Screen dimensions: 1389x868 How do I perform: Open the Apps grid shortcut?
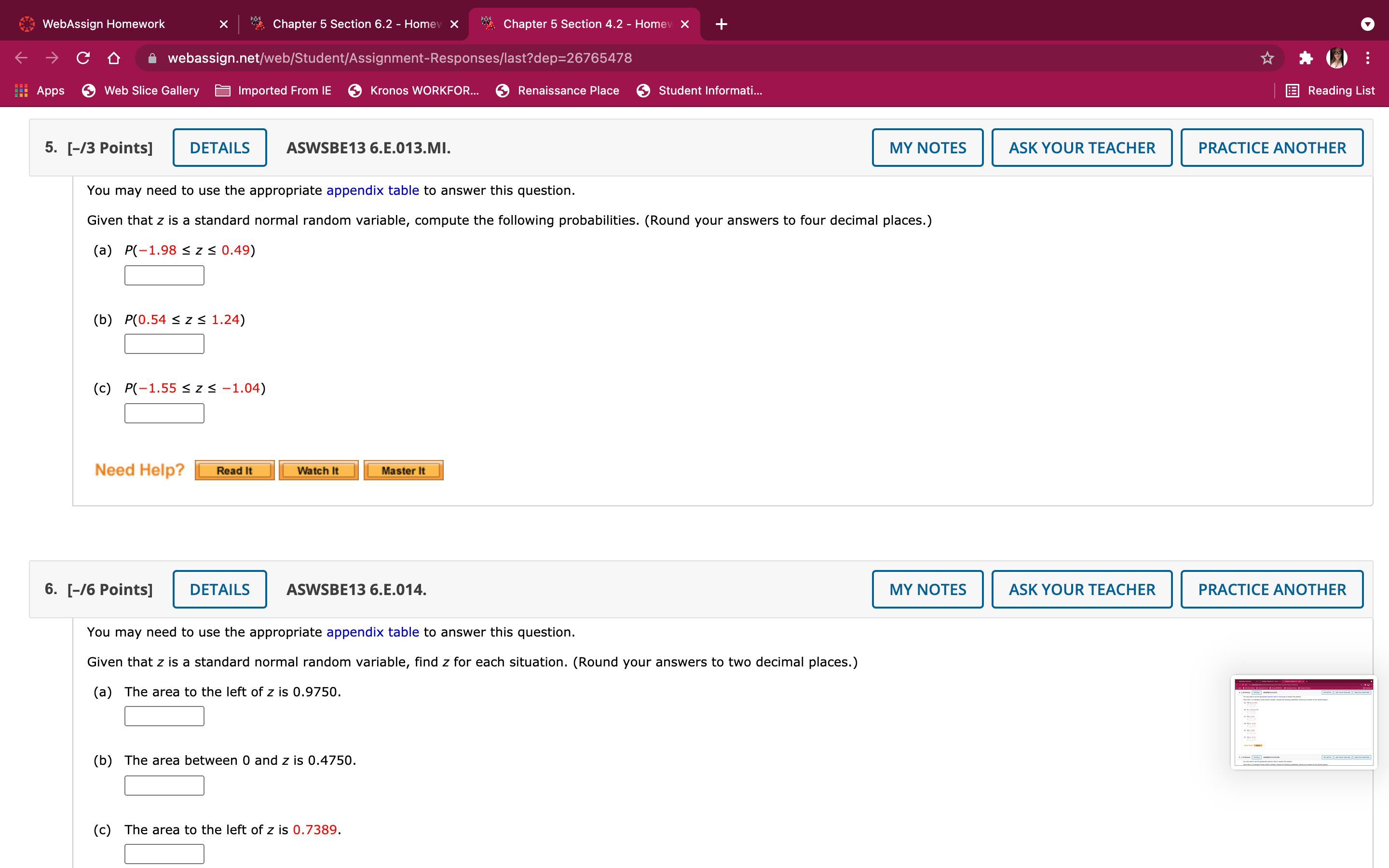[x=39, y=91]
